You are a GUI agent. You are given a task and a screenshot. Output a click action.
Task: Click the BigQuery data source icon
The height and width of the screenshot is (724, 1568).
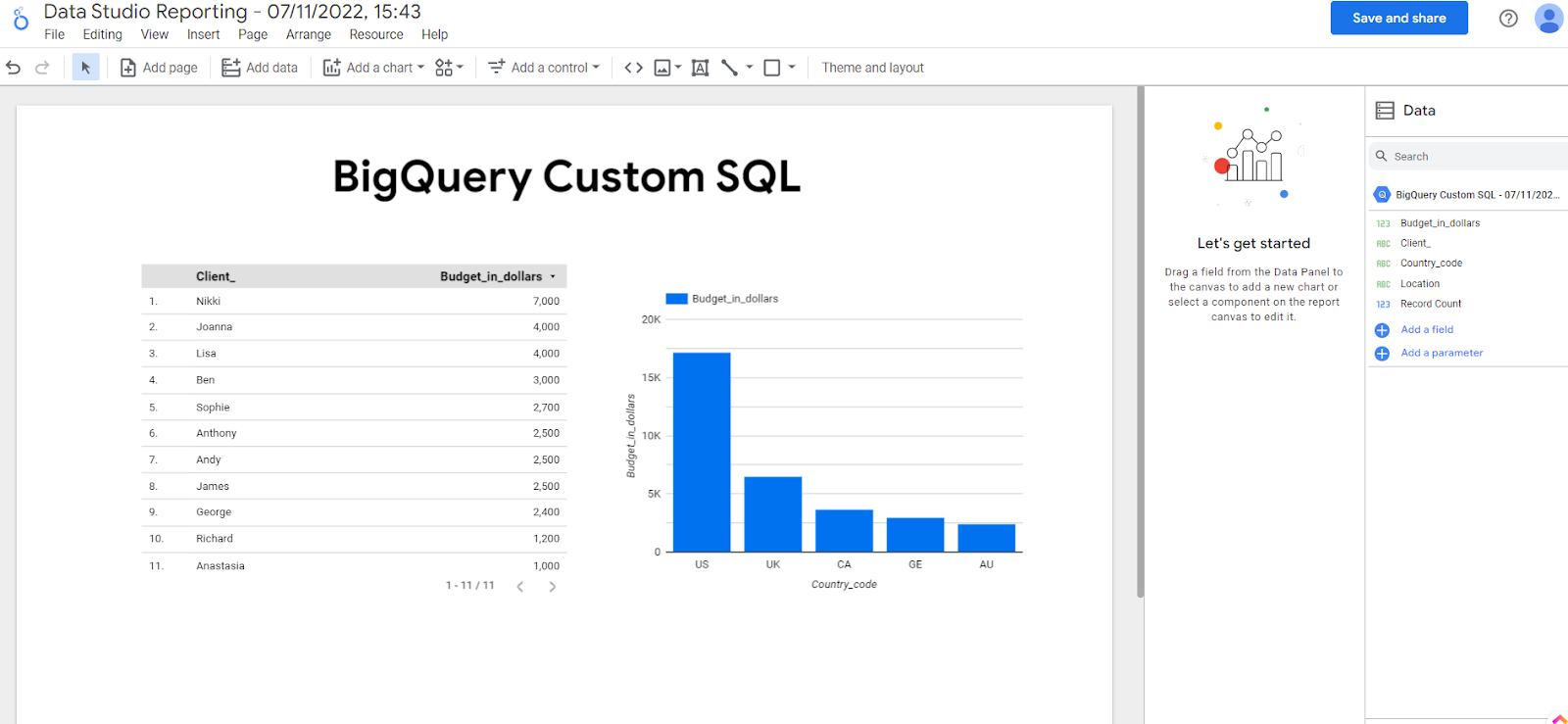tap(1383, 195)
